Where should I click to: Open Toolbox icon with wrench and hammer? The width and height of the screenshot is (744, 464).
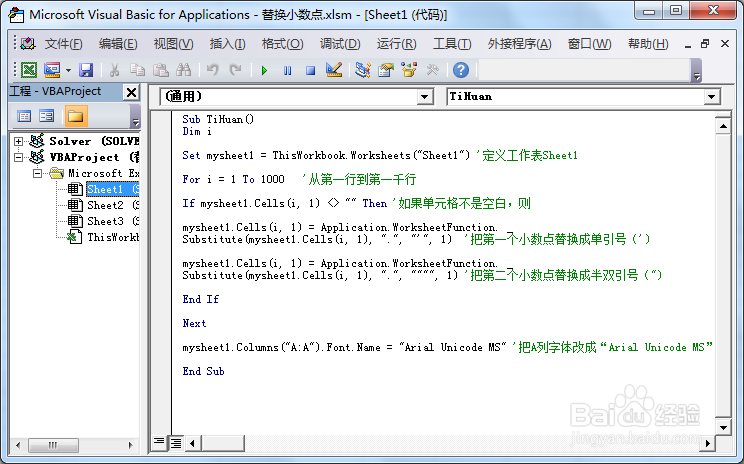point(432,70)
